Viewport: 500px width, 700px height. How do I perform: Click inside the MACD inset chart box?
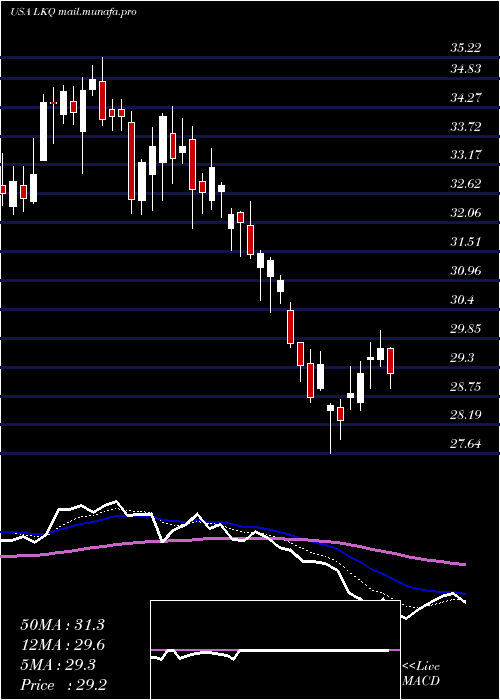(x=275, y=650)
